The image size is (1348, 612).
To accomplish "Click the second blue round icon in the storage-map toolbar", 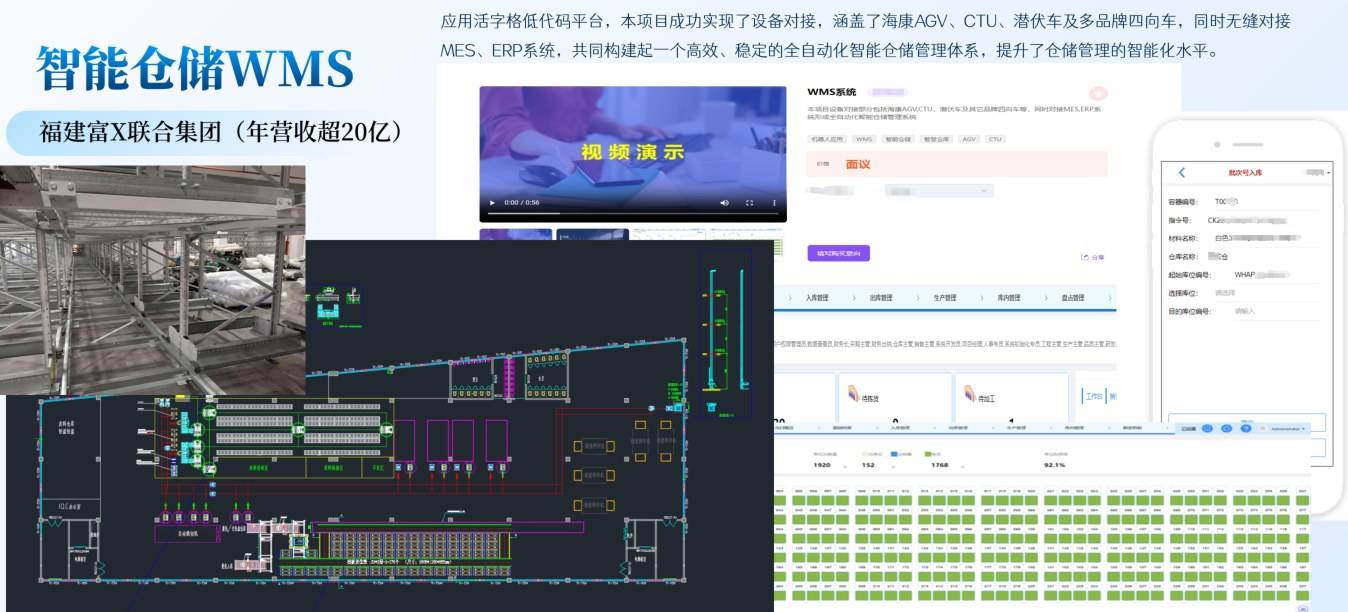I will pos(1227,428).
